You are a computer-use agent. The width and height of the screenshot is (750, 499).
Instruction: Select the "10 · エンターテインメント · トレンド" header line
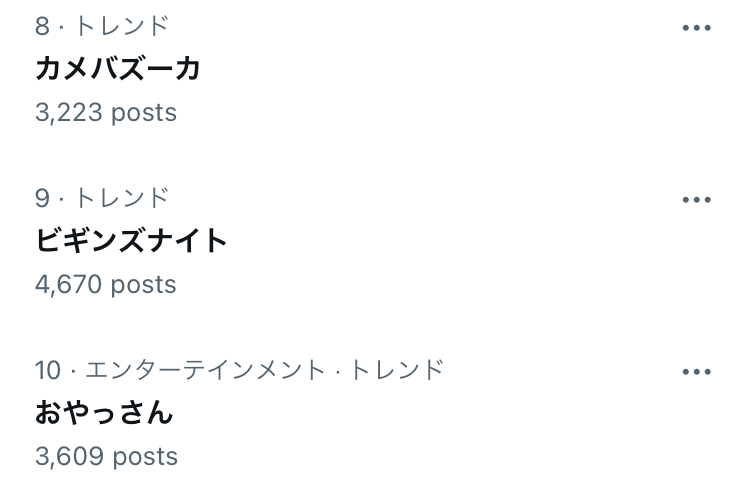click(239, 370)
